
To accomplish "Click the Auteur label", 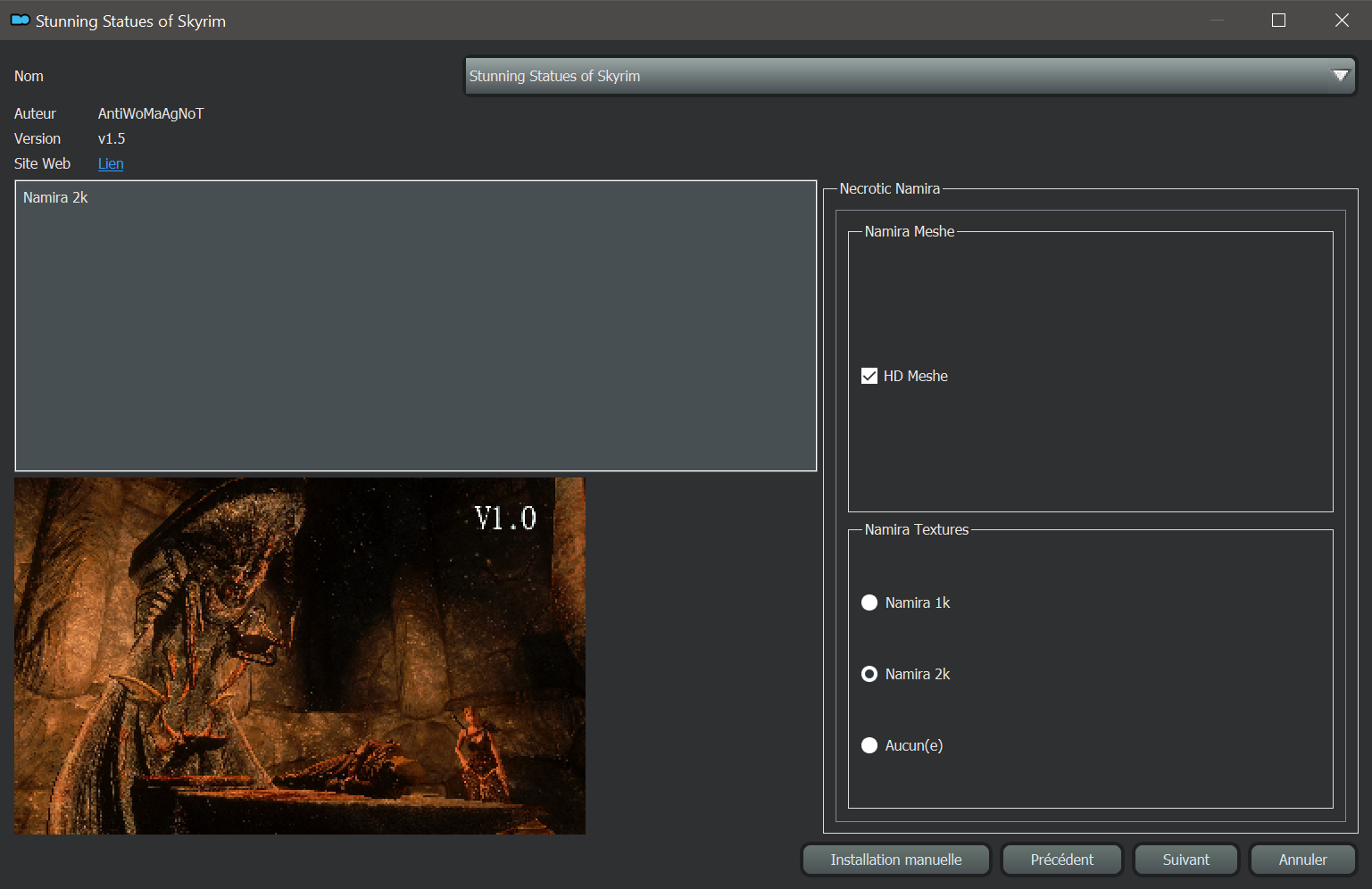I will tap(35, 113).
